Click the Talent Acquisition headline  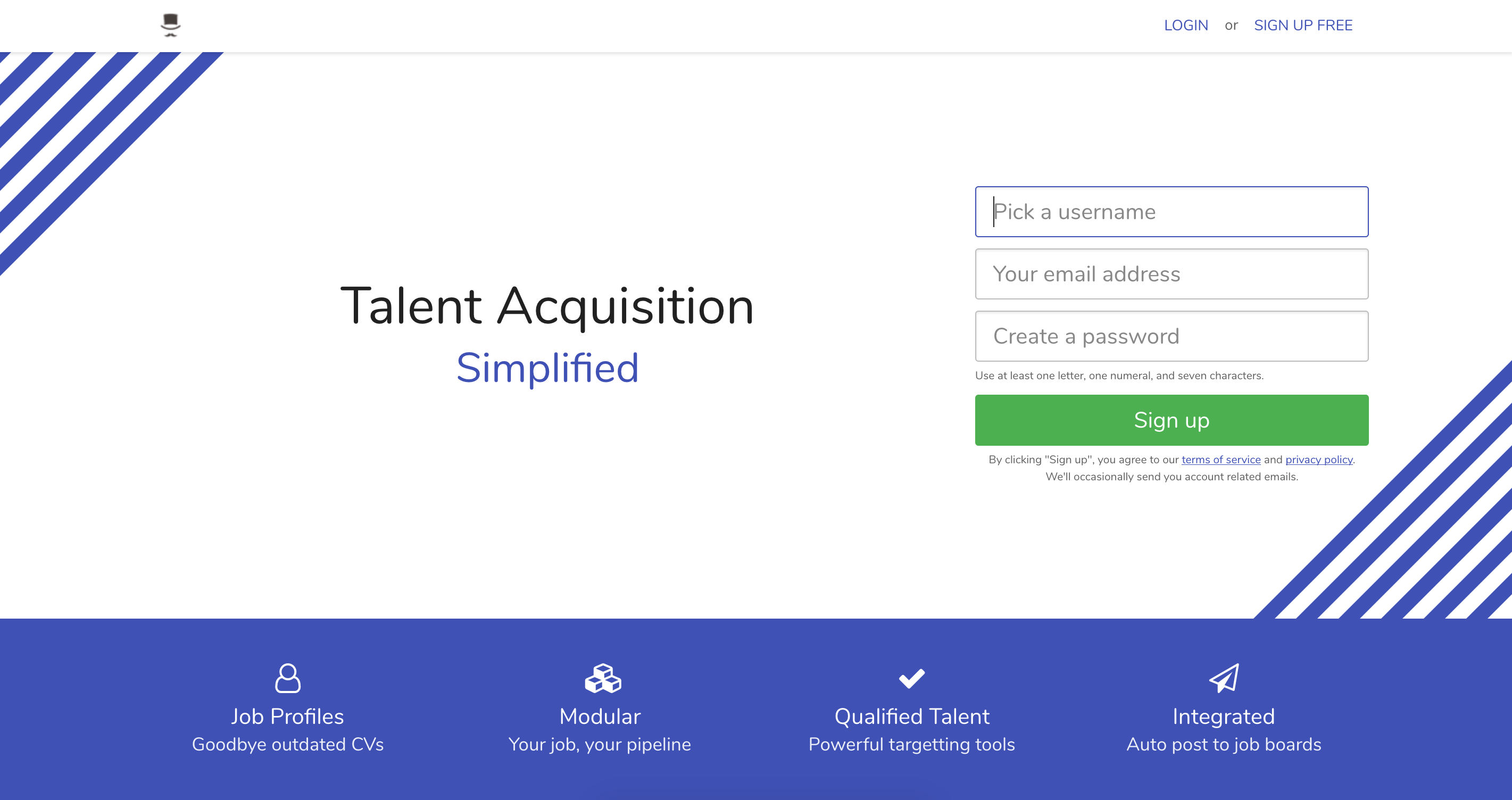coord(547,306)
